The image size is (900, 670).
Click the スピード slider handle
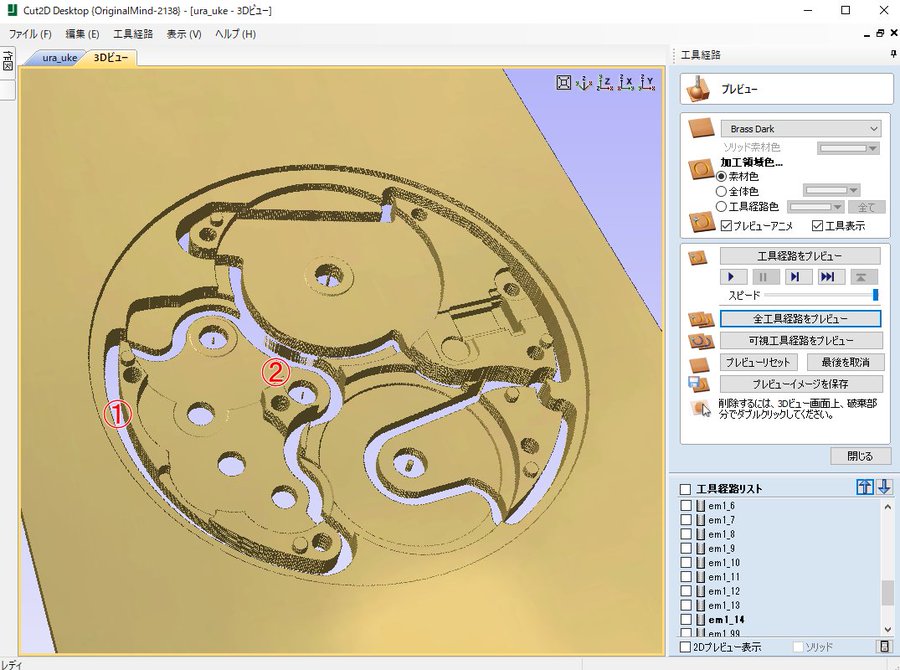[875, 295]
